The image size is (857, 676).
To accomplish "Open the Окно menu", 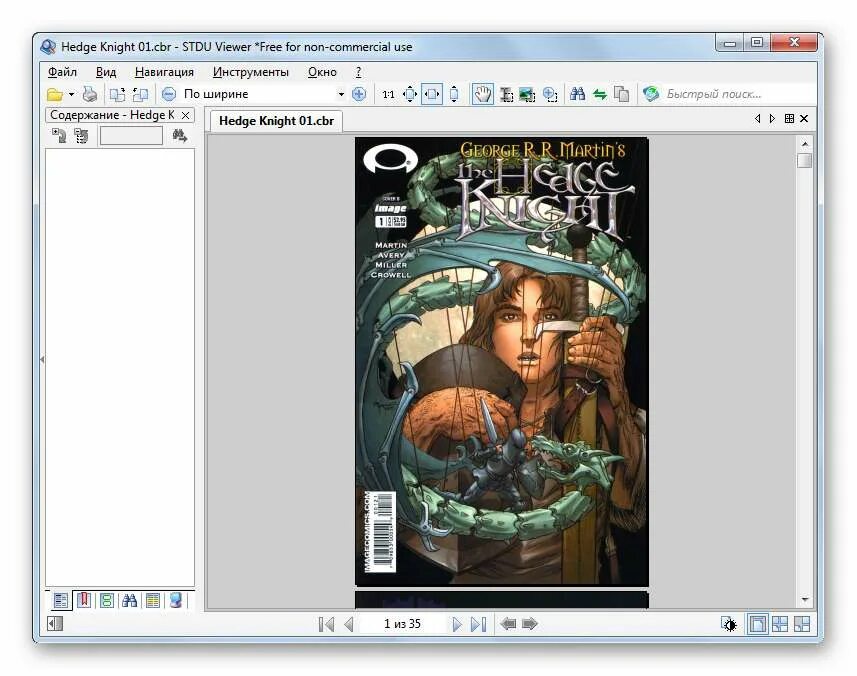I will (x=322, y=72).
